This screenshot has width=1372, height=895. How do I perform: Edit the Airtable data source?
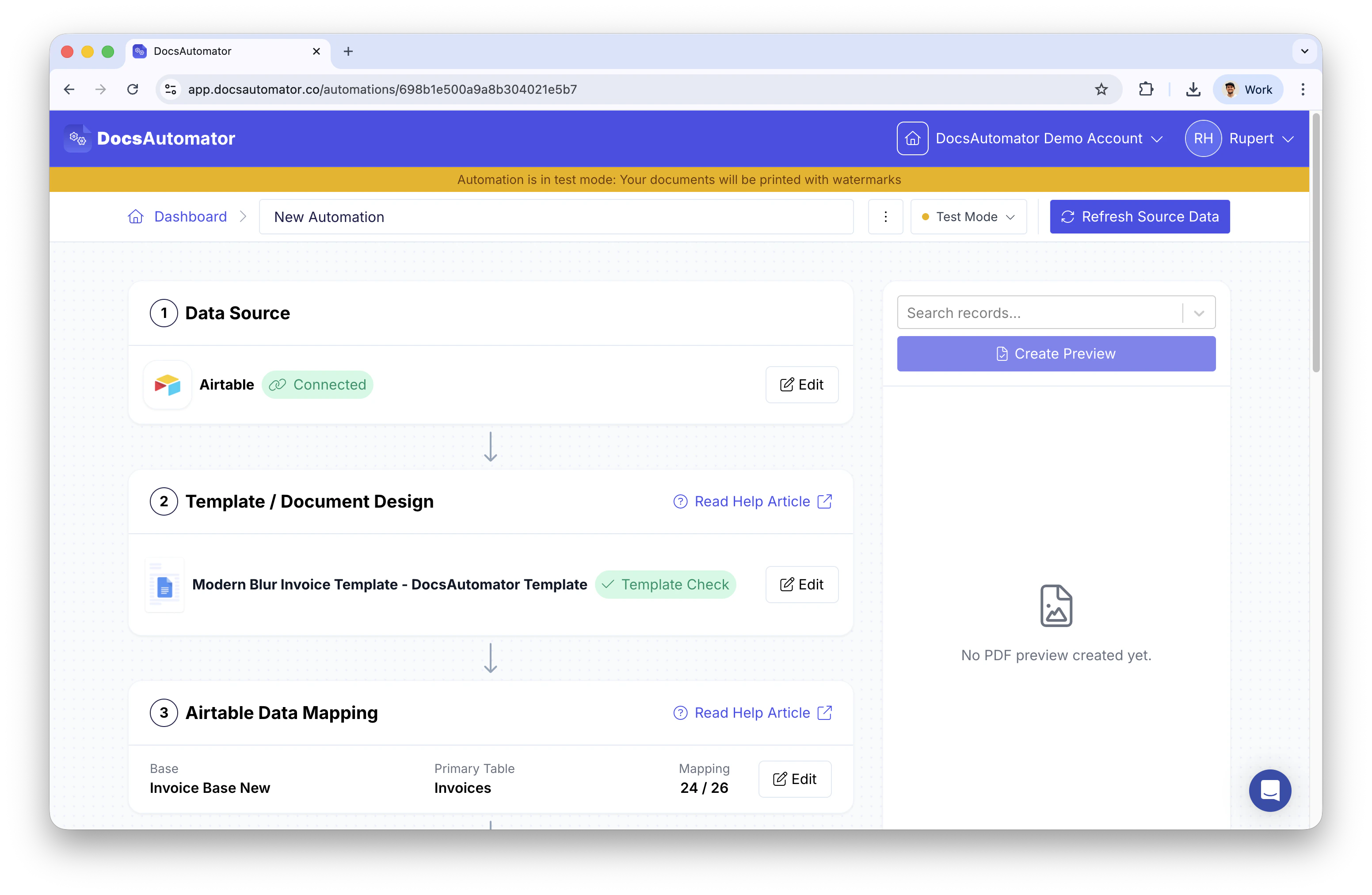802,385
